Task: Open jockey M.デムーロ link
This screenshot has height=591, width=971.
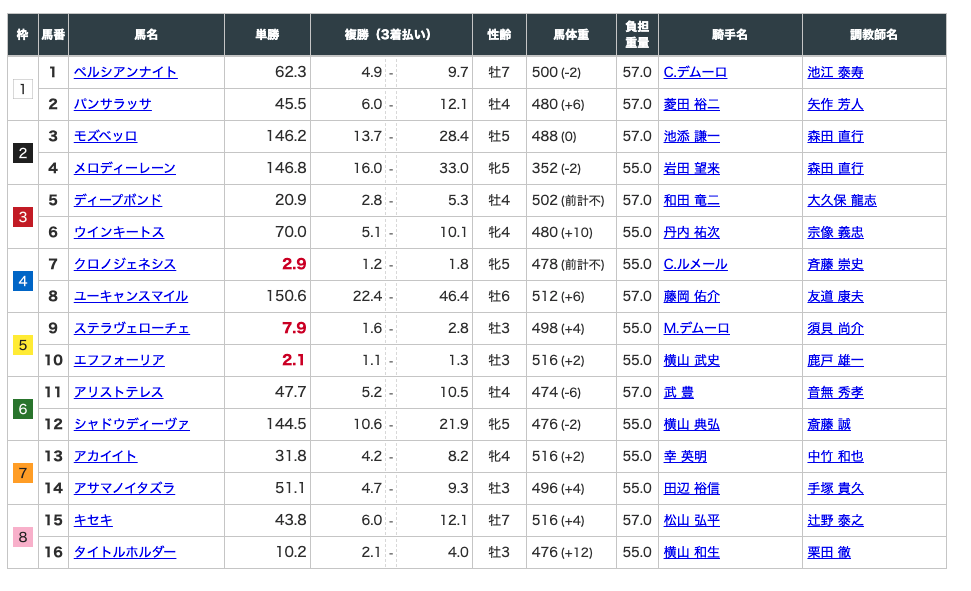Action: pos(696,328)
